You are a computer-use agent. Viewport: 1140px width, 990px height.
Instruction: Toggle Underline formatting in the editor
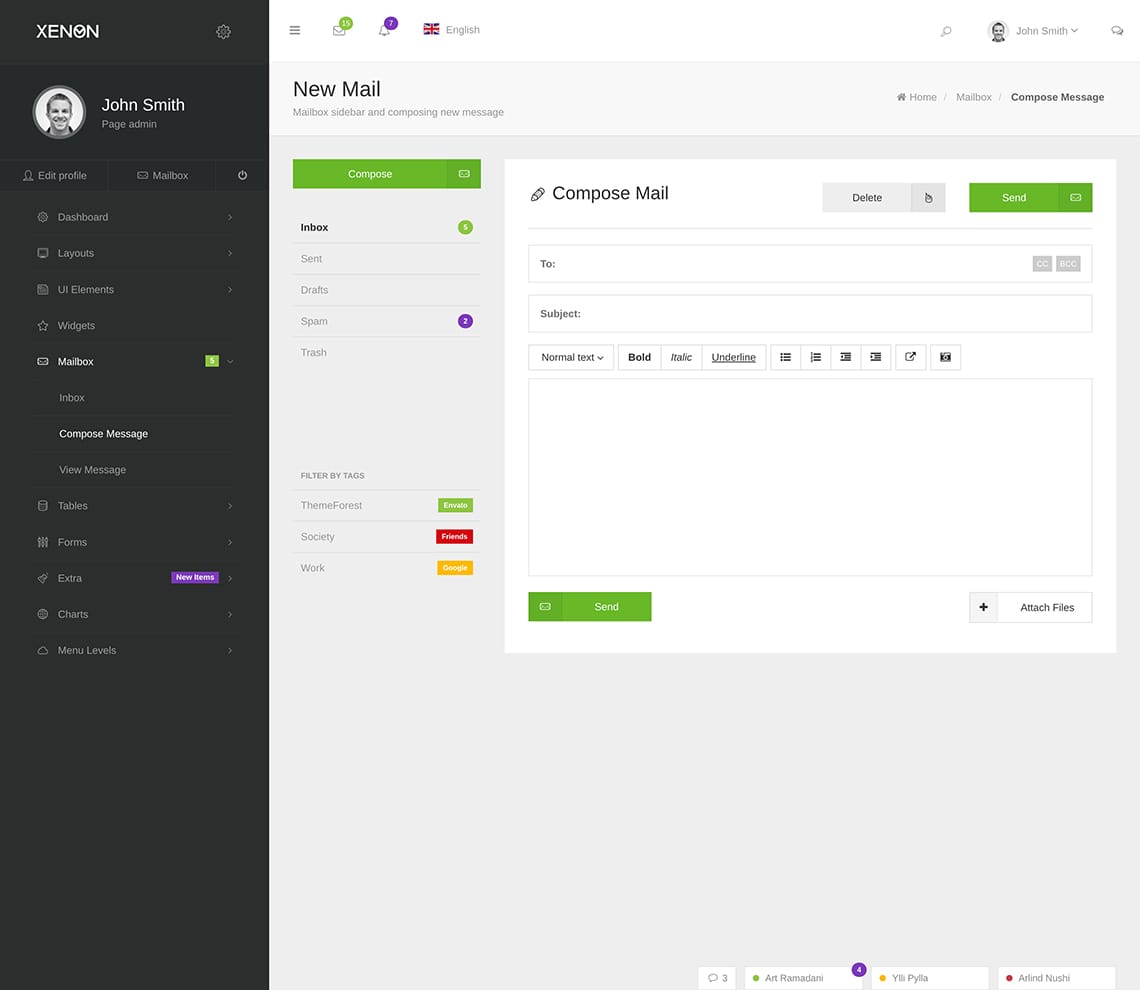tap(733, 357)
